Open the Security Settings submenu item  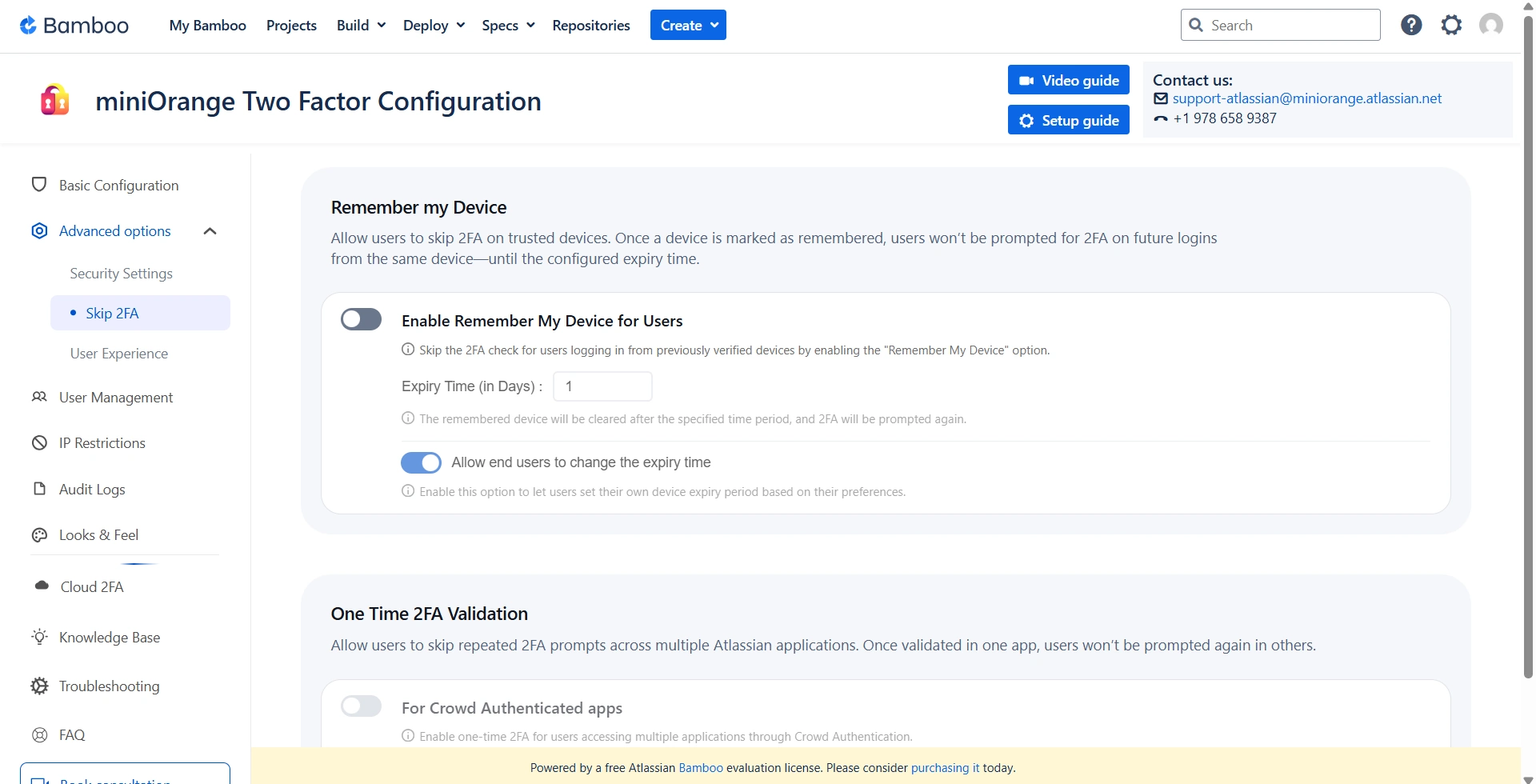pyautogui.click(x=121, y=274)
